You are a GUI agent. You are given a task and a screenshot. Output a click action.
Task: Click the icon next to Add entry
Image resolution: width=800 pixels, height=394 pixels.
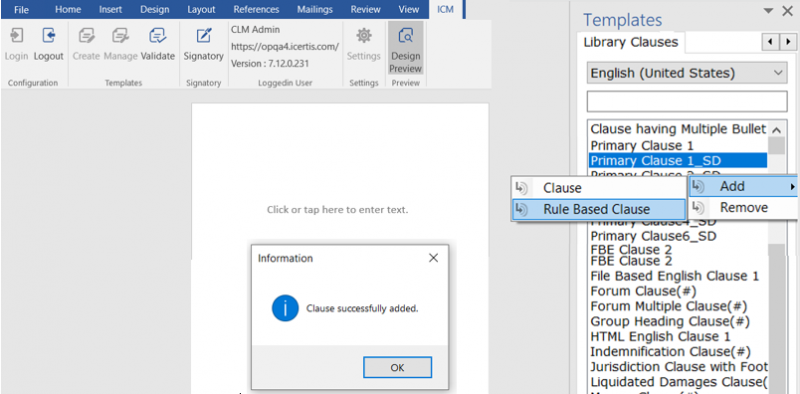[x=698, y=187]
